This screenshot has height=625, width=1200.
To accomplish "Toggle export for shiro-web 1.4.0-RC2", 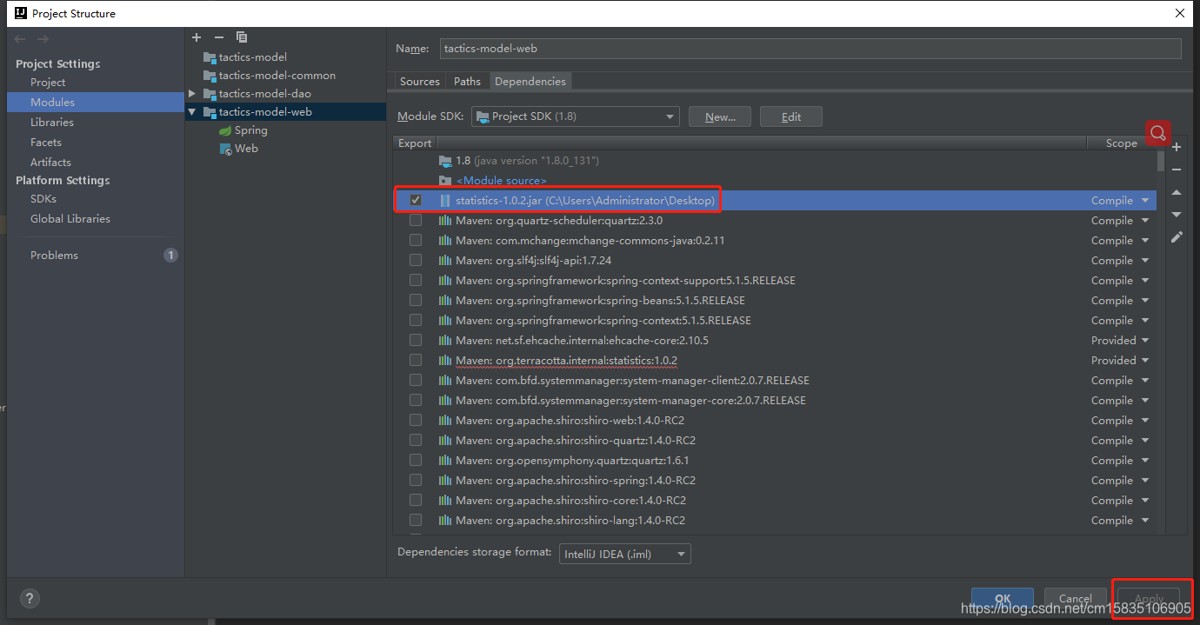I will tap(416, 420).
